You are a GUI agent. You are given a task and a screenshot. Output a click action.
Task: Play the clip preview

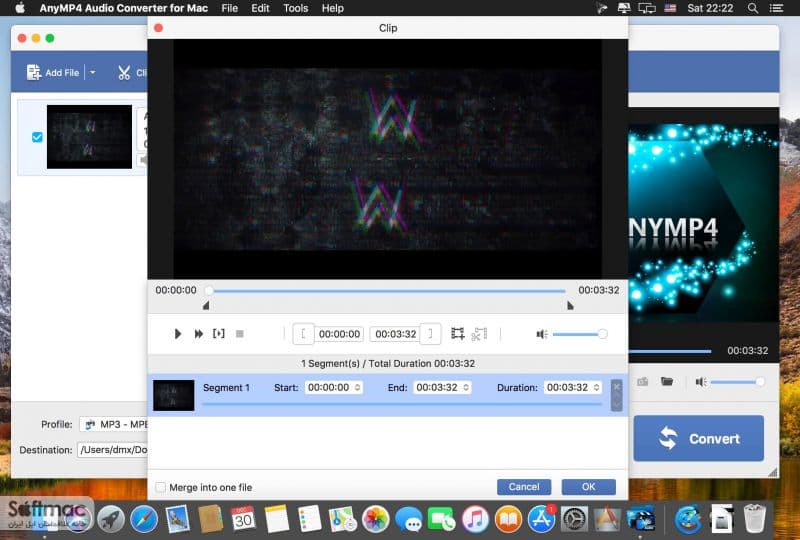point(178,334)
